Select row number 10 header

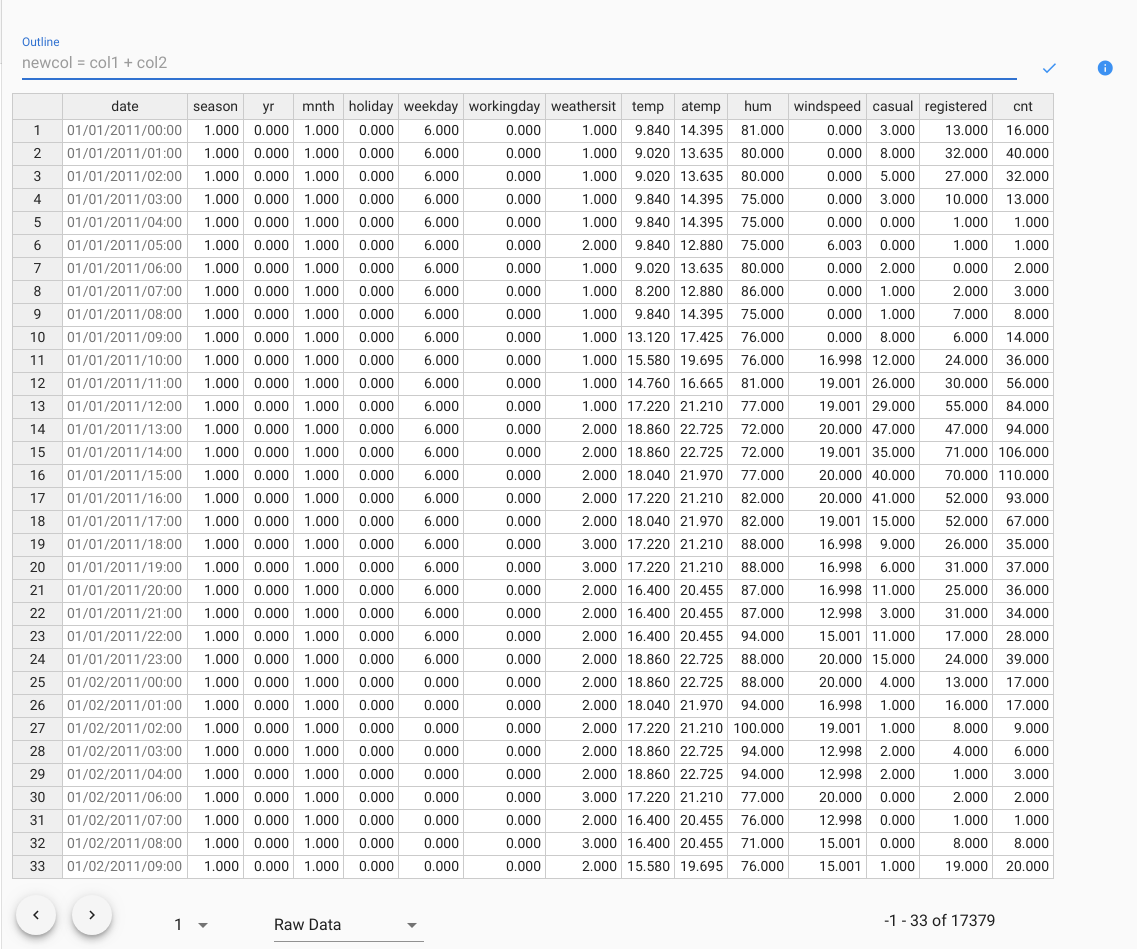[x=38, y=337]
